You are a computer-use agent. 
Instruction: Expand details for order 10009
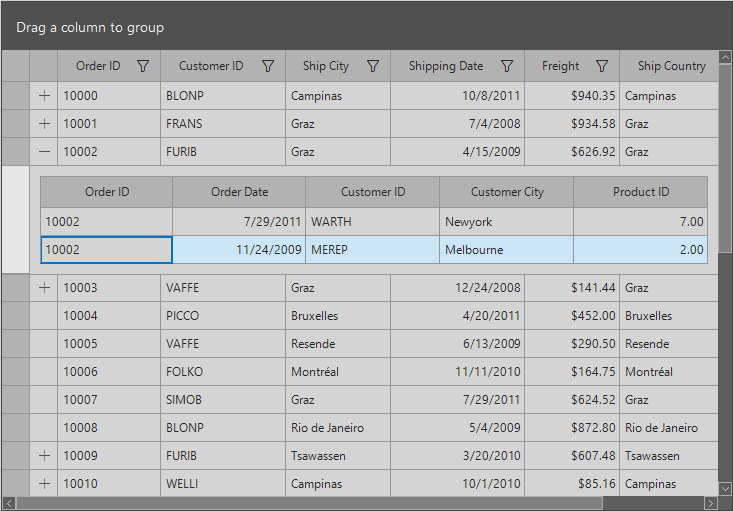coord(44,456)
